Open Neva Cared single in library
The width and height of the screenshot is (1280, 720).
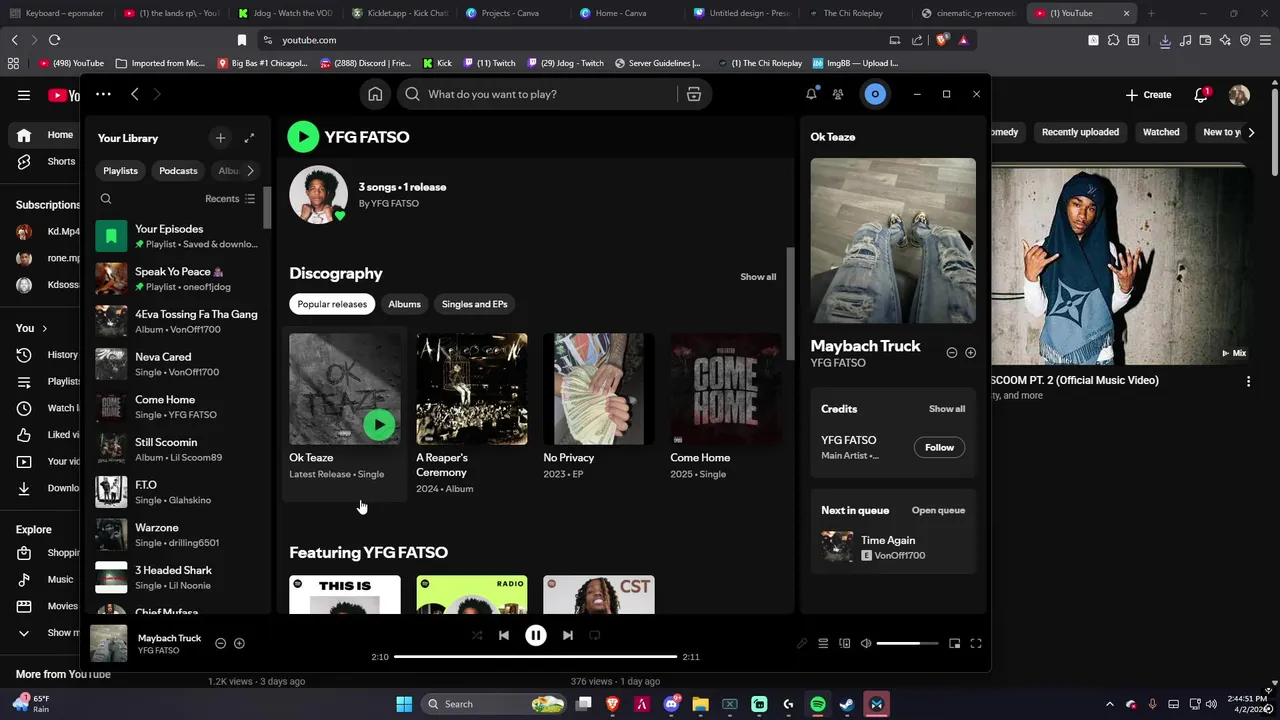coord(177,364)
